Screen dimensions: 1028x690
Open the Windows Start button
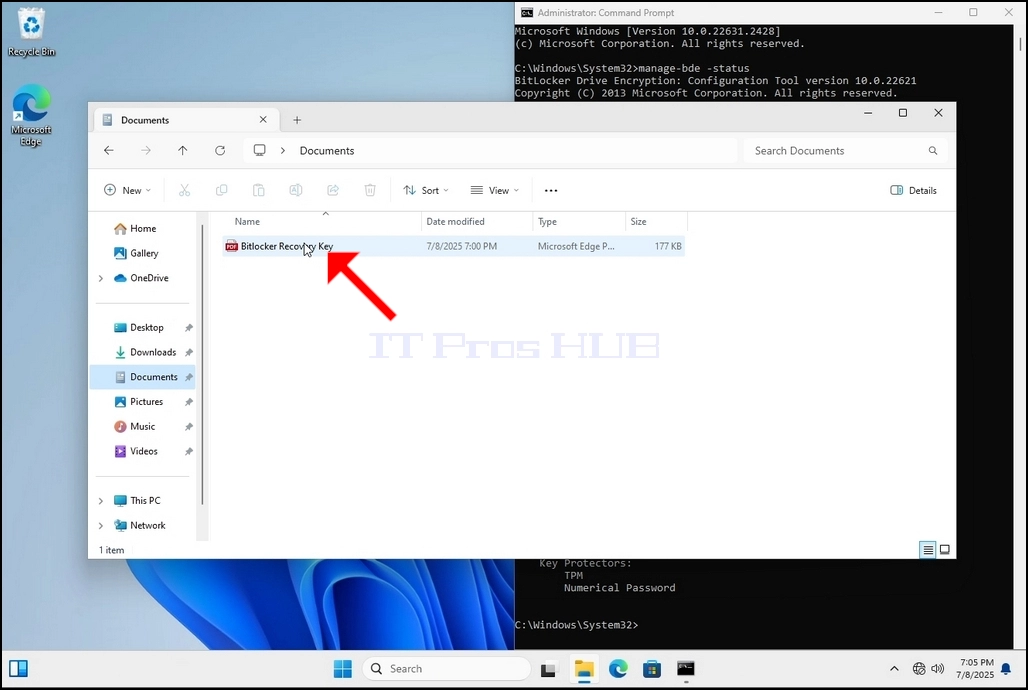[343, 668]
